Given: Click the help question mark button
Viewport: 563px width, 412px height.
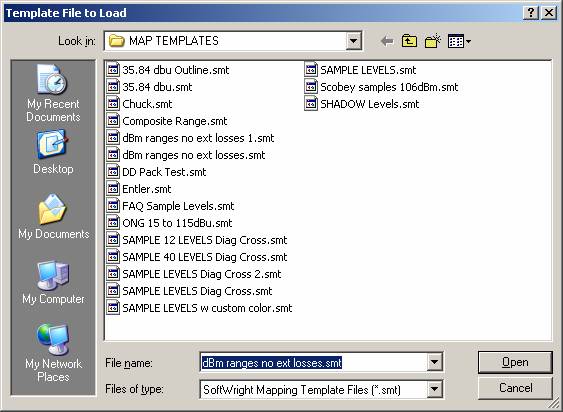Looking at the screenshot, I should coord(531,13).
